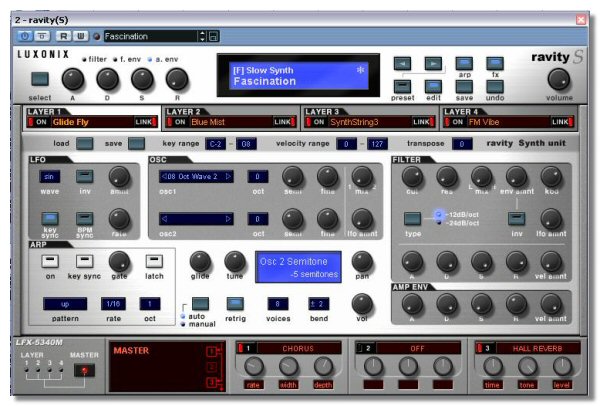Viewport: 600px width, 406px height.
Task: Click osc1 previous waveform arrow
Action: click(x=164, y=176)
